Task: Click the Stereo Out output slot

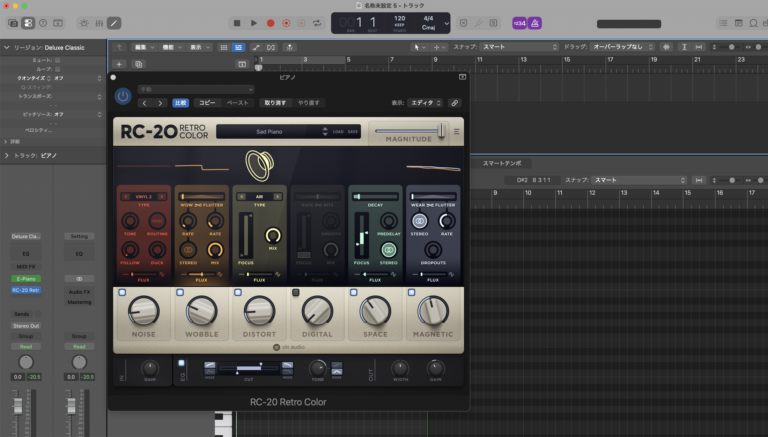Action: [26, 326]
